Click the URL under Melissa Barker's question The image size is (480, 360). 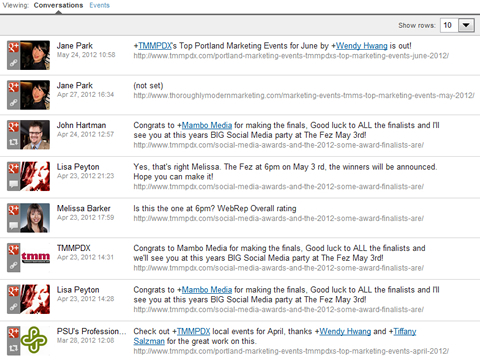click(x=279, y=219)
